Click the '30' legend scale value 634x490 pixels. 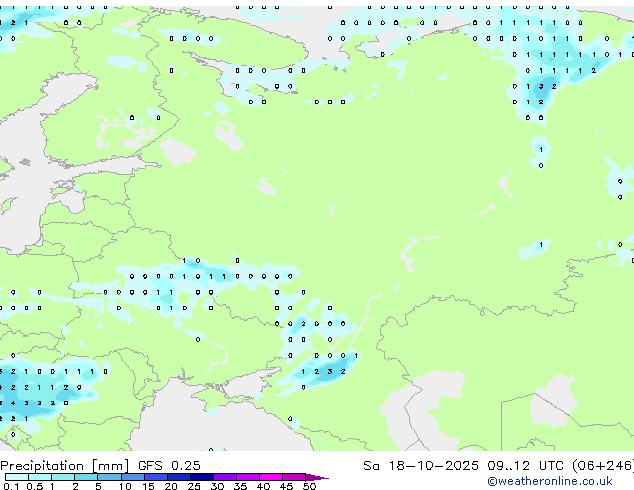tap(218, 486)
